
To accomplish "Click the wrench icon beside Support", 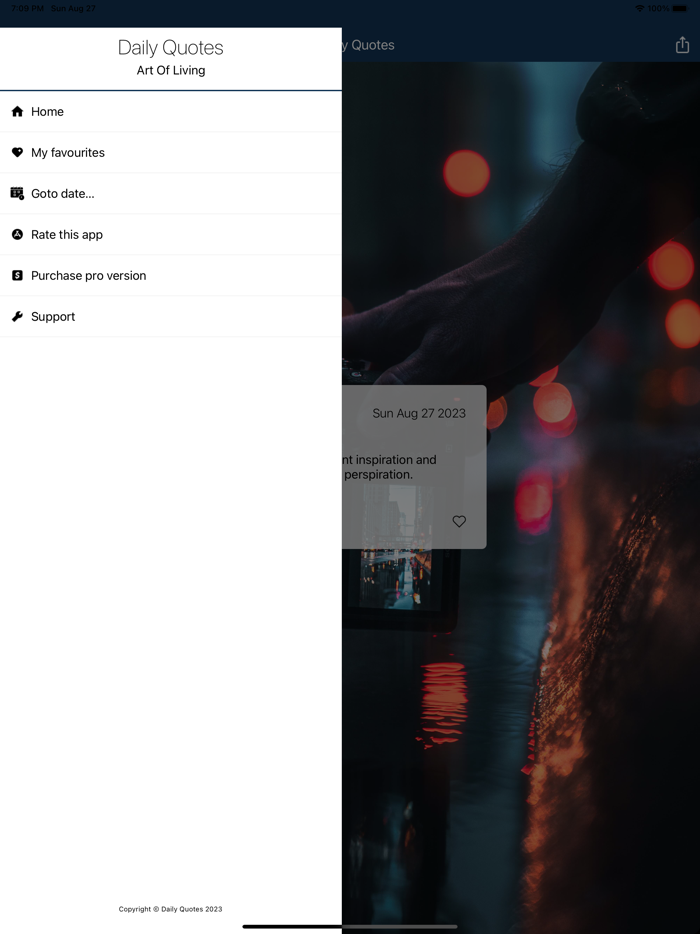I will pyautogui.click(x=17, y=316).
